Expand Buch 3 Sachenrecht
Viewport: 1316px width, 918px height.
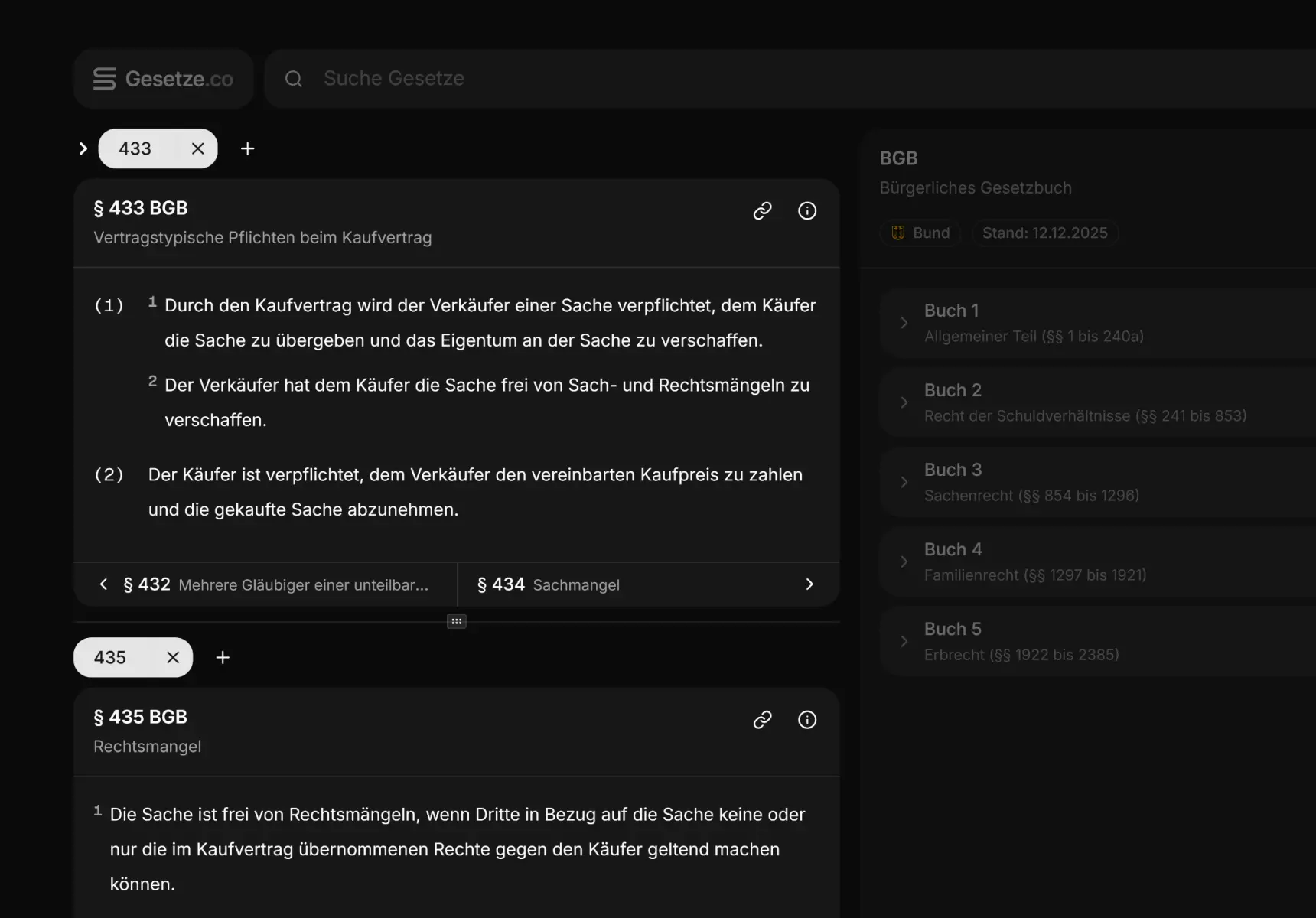904,482
